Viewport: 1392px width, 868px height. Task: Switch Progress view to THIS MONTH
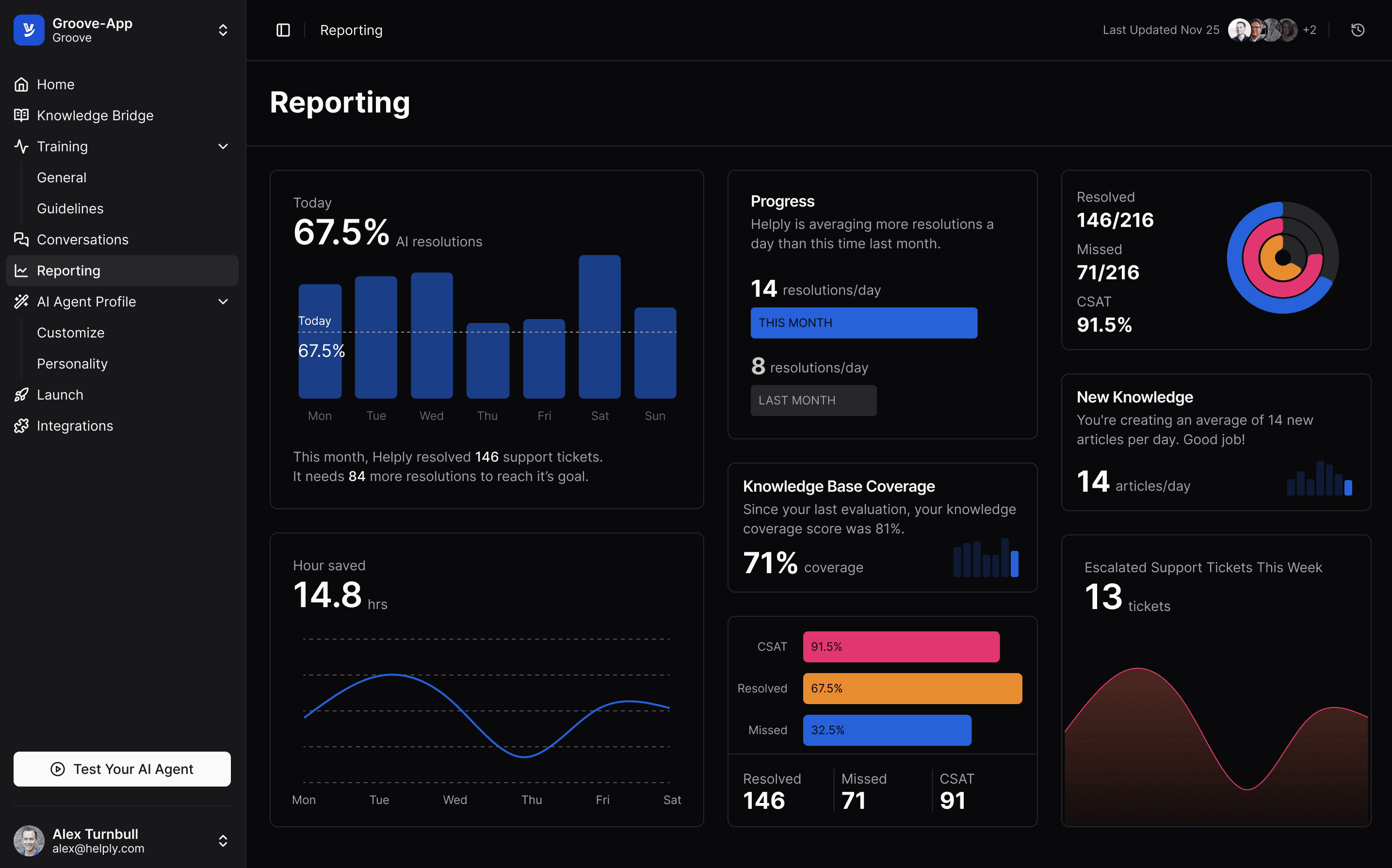coord(863,322)
